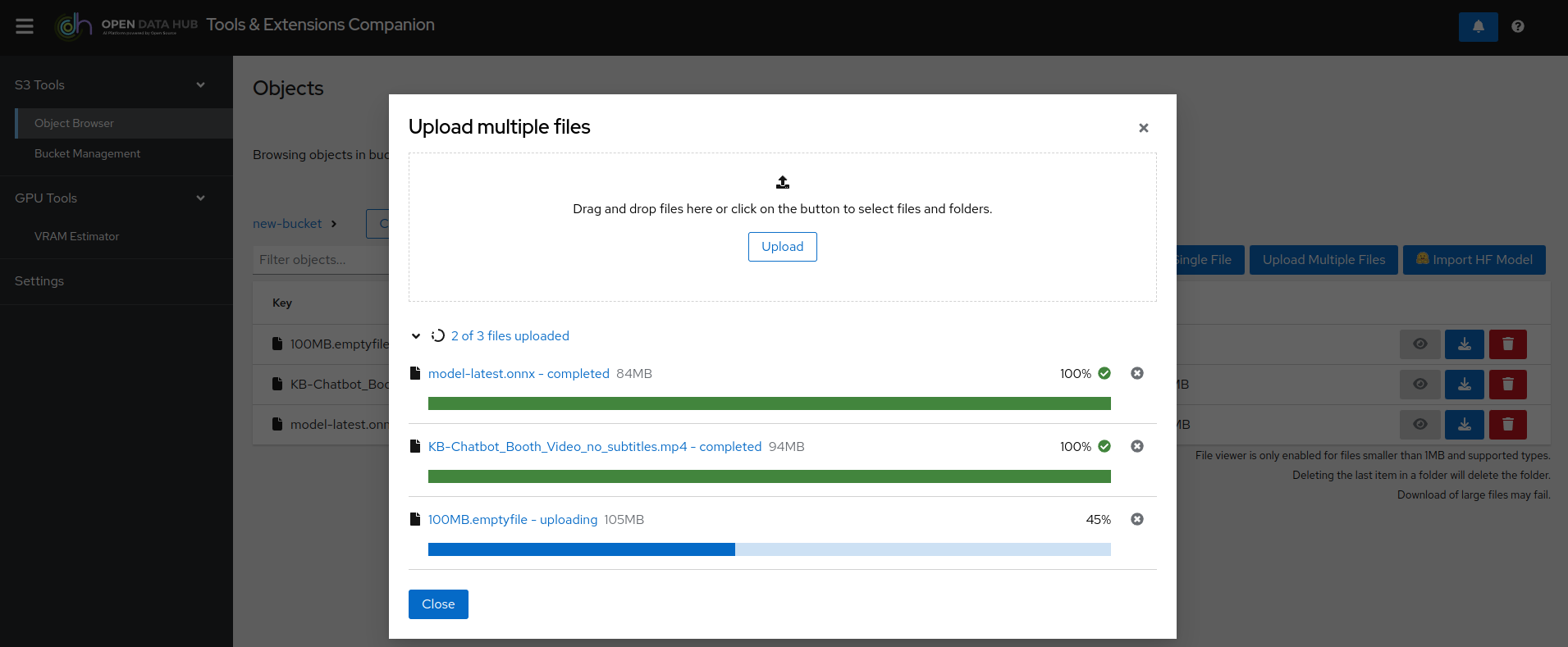This screenshot has height=647, width=1568.
Task: Click 'KB-Chatbot_Booth_Video_no_subtitles.mp4 - completed' name
Action: (595, 447)
